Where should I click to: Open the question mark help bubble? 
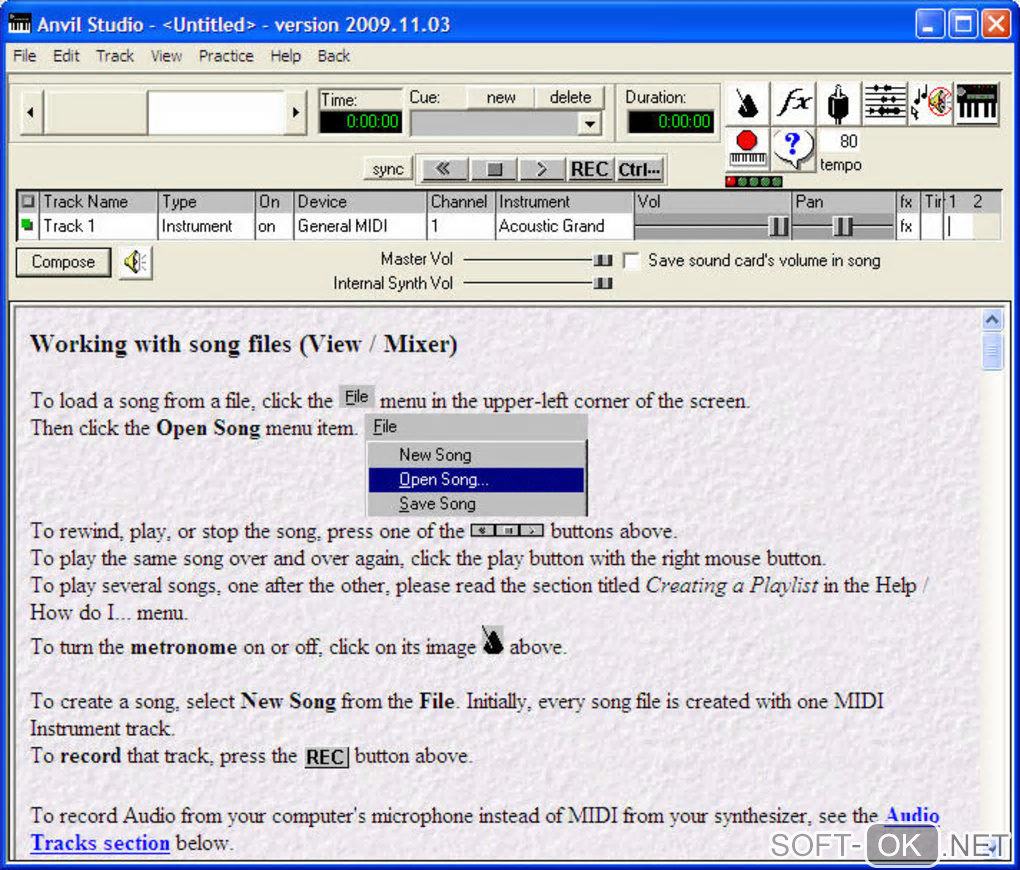[793, 148]
